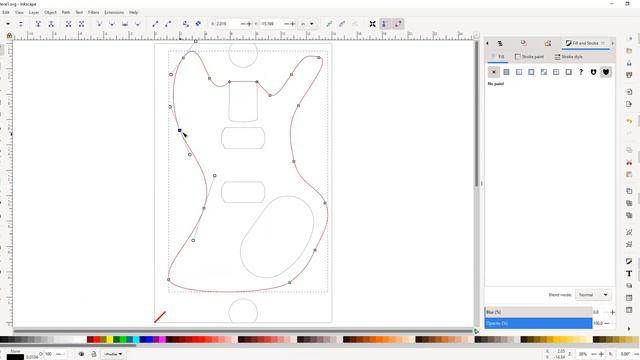
Task: Open units dropdown in node toolbar
Action: (x=307, y=24)
